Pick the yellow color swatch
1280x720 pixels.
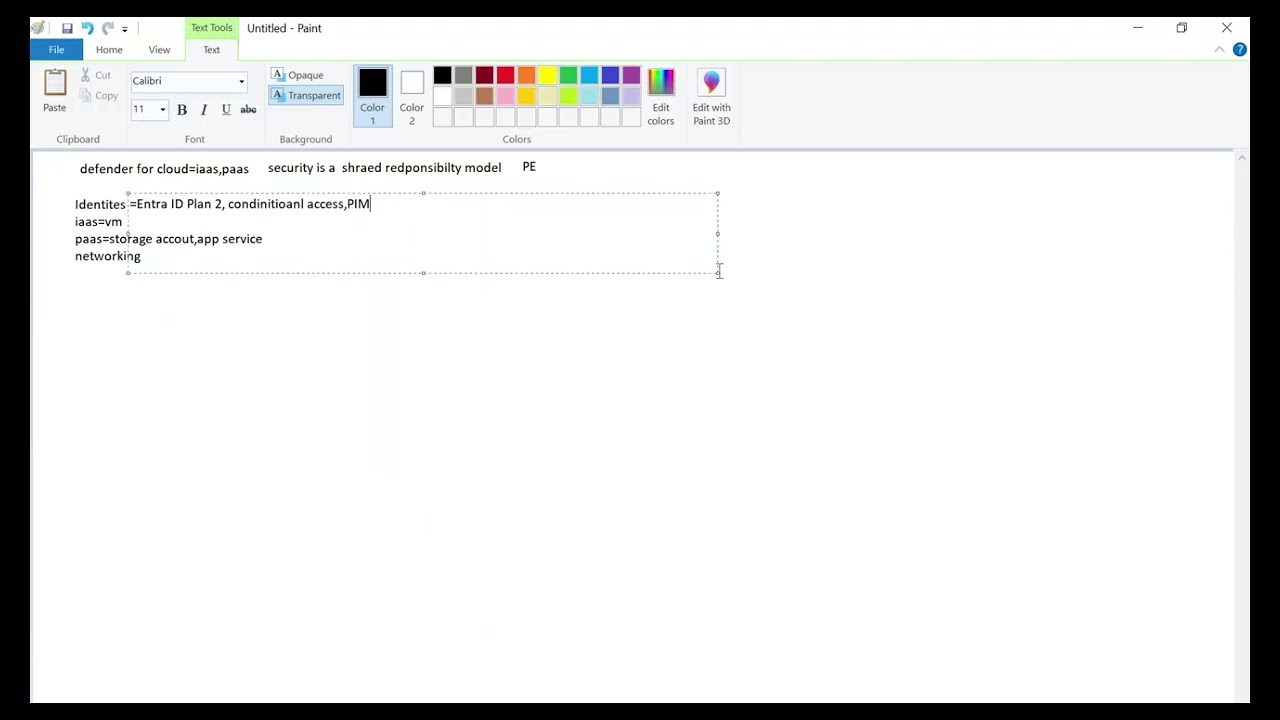coord(547,75)
